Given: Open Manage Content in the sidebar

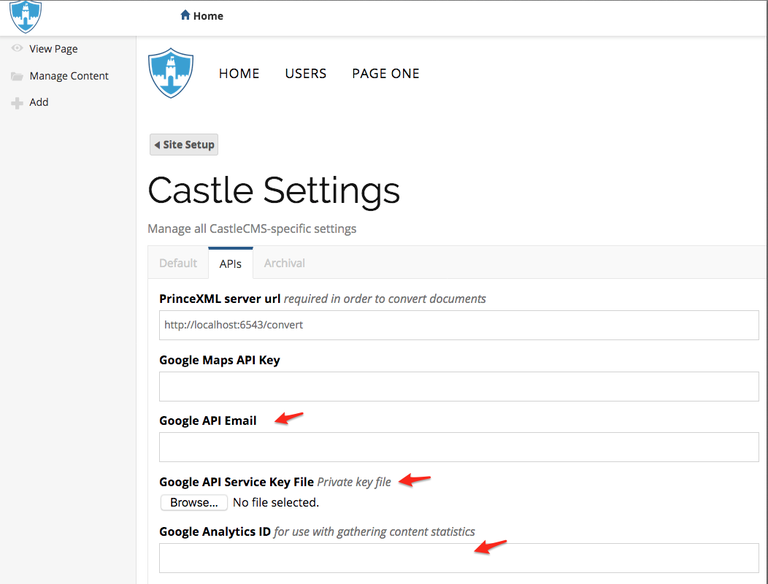Looking at the screenshot, I should coord(69,76).
